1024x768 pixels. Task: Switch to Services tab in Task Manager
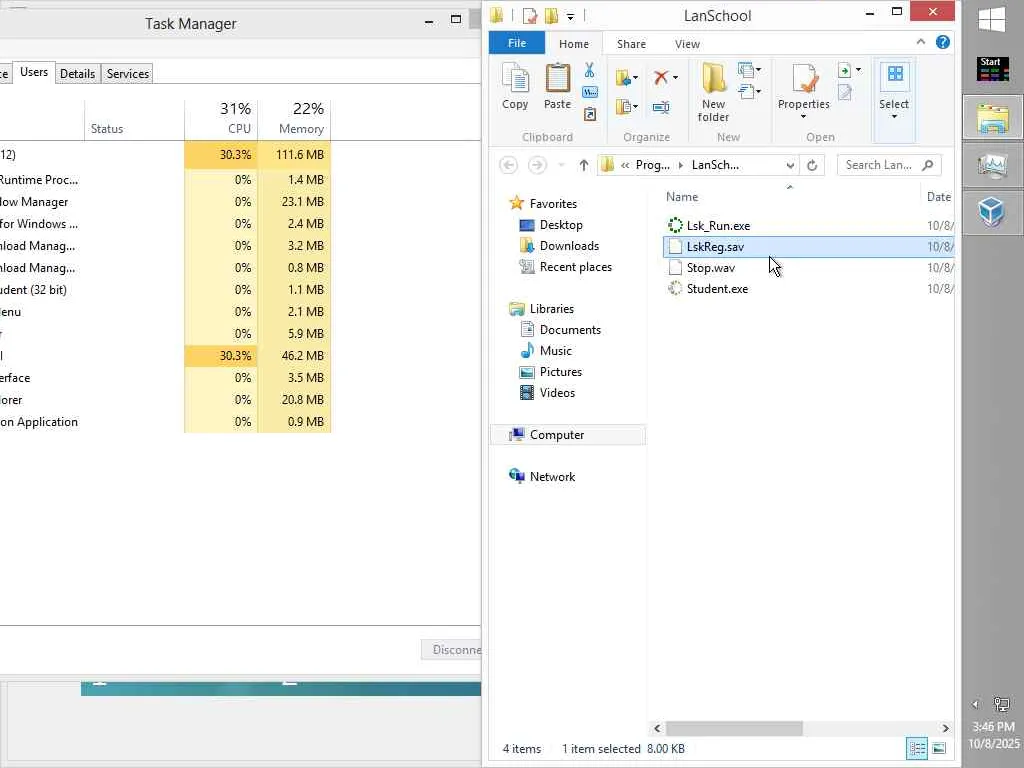128,74
